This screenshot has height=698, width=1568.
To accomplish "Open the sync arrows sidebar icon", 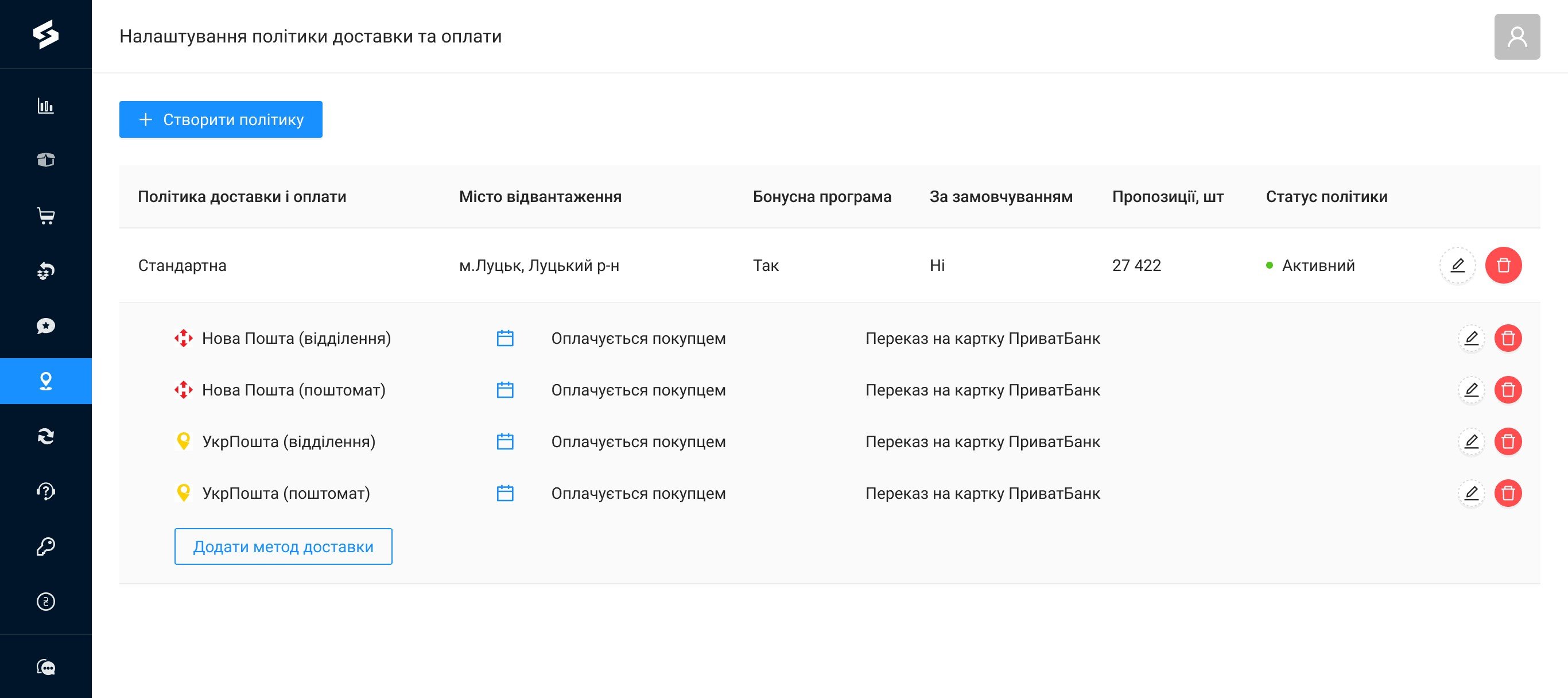I will pyautogui.click(x=46, y=436).
